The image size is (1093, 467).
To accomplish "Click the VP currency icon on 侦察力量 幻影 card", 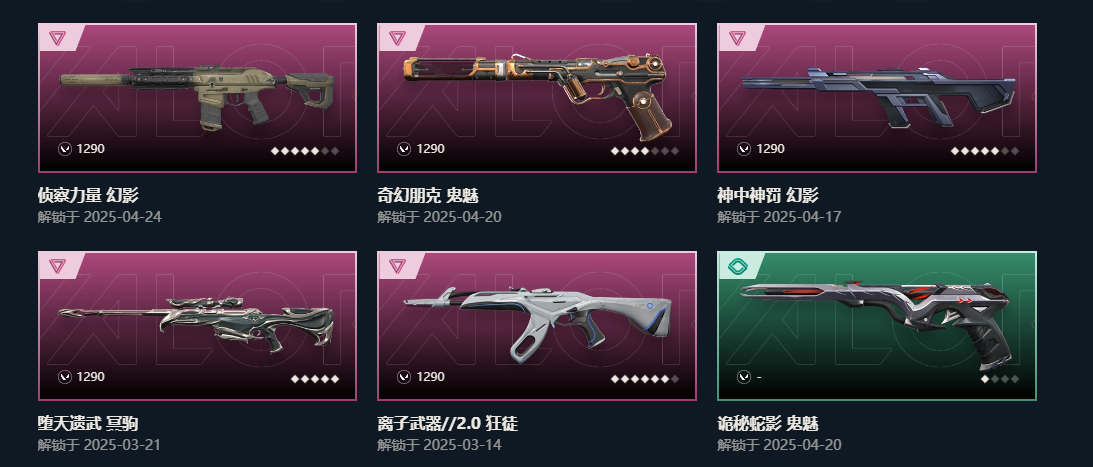I will coord(65,148).
